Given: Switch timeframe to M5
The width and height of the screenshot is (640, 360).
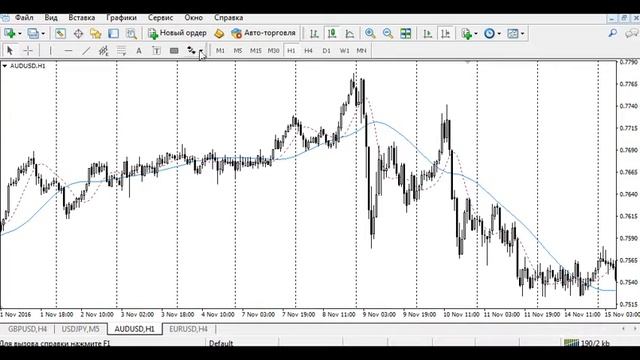Looking at the screenshot, I should coord(238,51).
